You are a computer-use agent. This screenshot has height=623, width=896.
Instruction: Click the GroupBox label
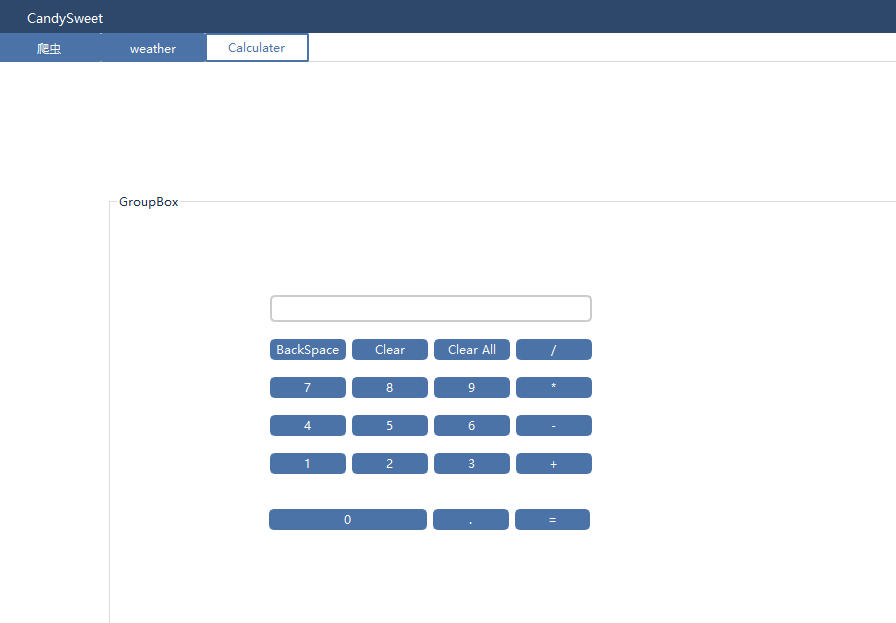(149, 202)
